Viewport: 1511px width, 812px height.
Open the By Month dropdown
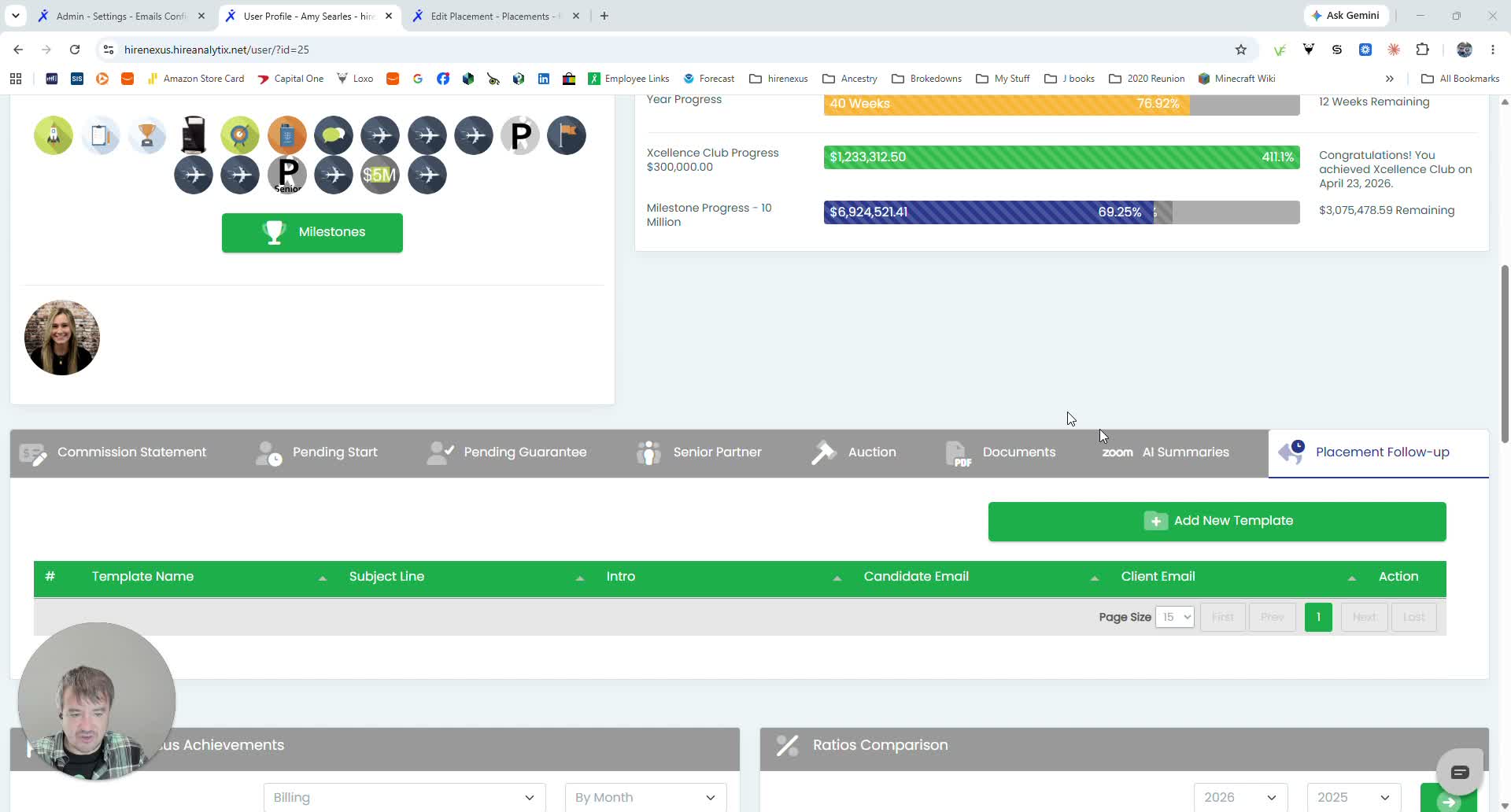click(645, 797)
